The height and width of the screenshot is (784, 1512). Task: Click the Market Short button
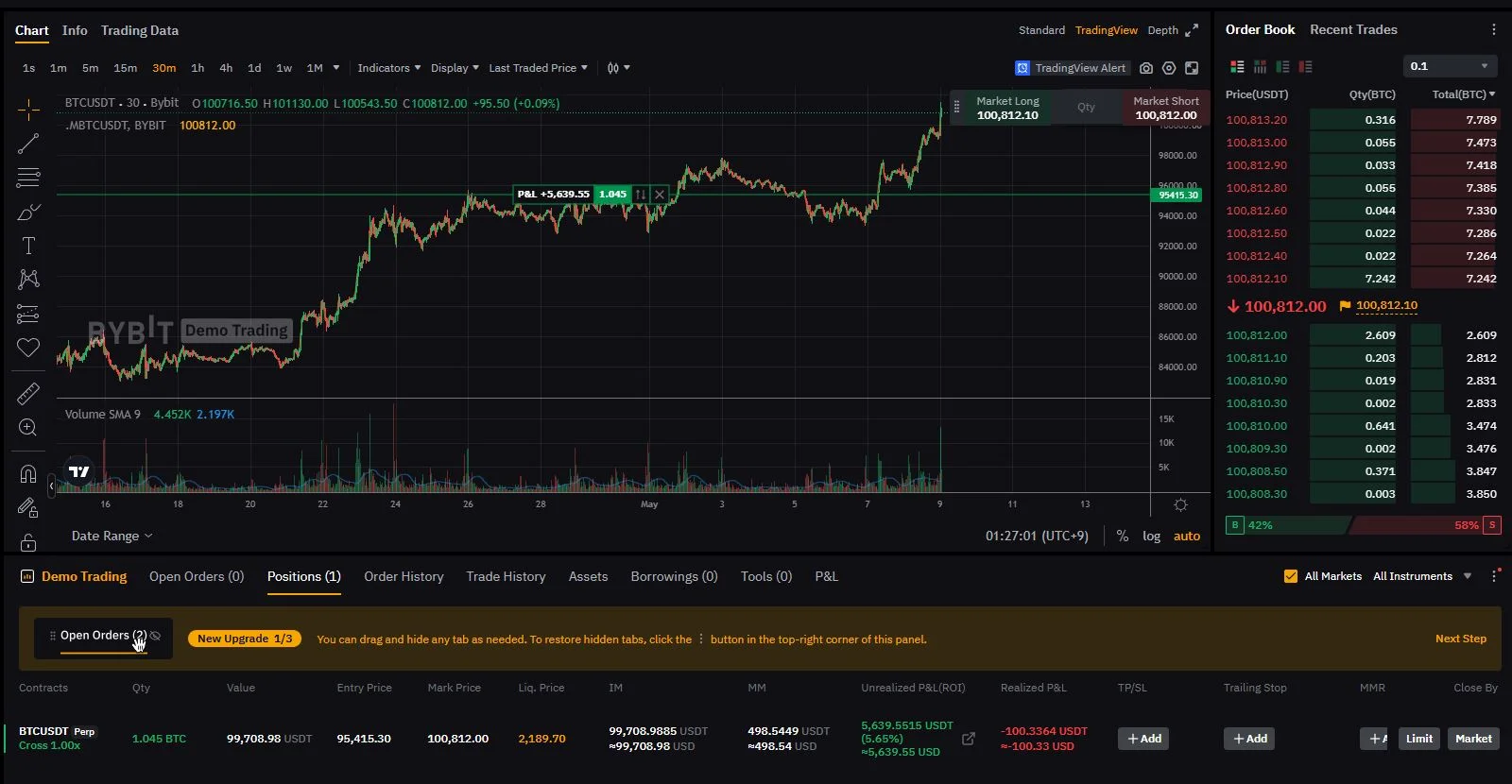tap(1166, 108)
